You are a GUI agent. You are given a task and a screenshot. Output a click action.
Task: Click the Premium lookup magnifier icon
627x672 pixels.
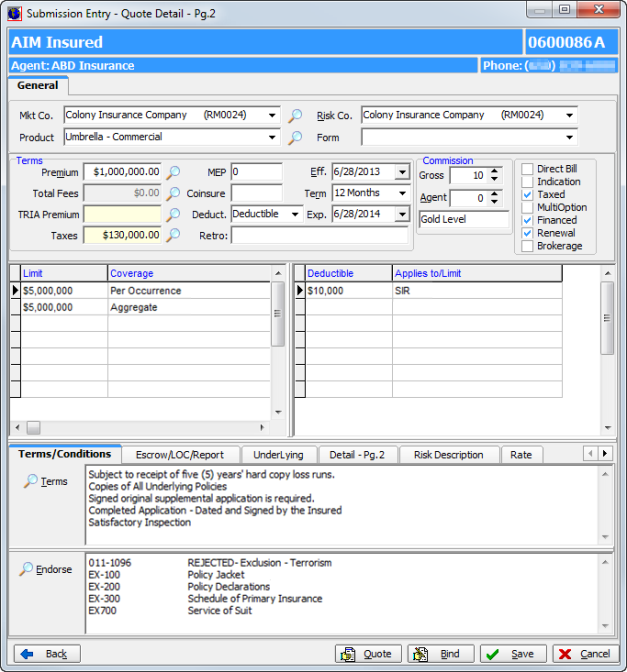pyautogui.click(x=173, y=173)
